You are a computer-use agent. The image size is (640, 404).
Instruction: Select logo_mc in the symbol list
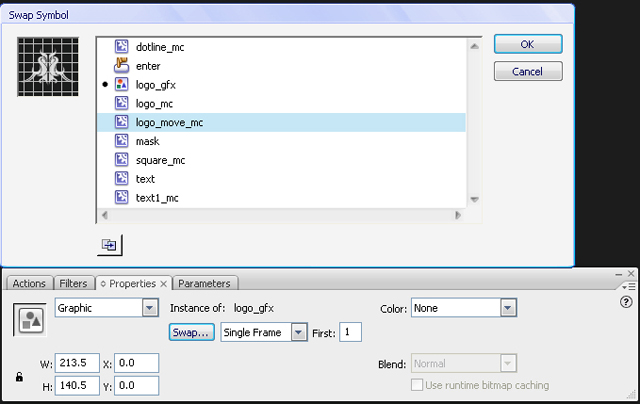point(281,103)
